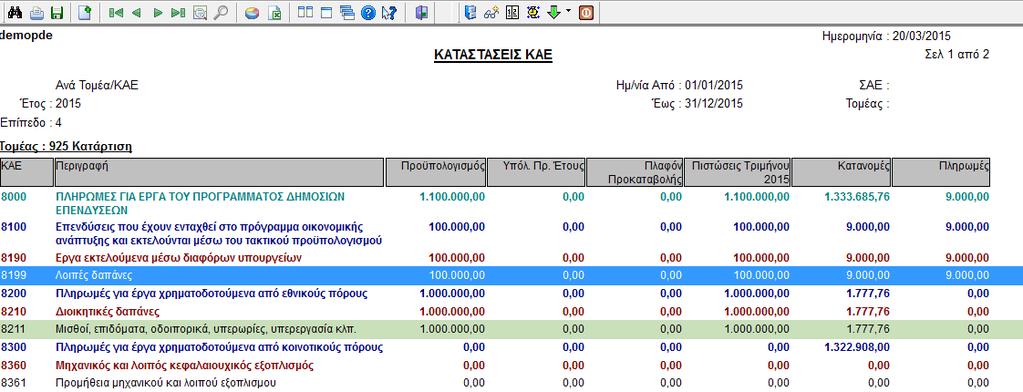Click the 1.100.000,00 budget value in row 8000
Viewport: 1023px width, 392px height.
tap(452, 196)
